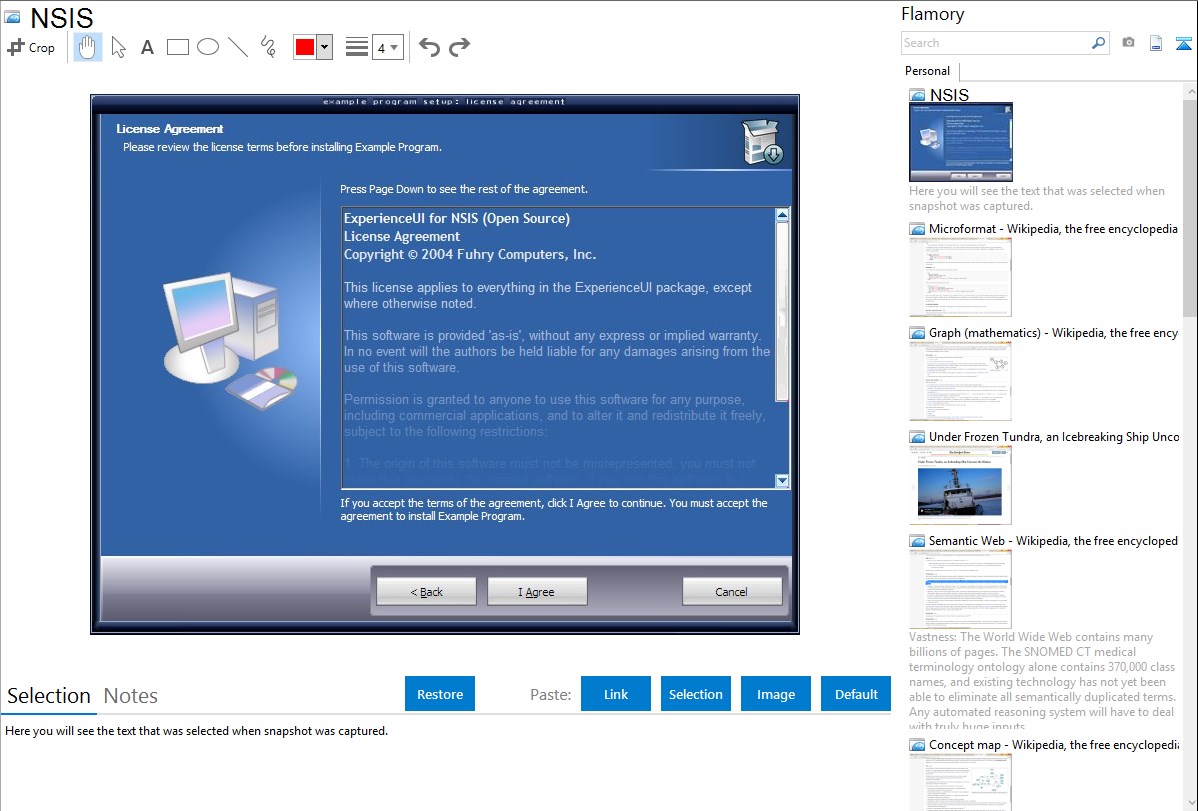
Task: Pick the rectangle drawing tool
Action: point(177,47)
